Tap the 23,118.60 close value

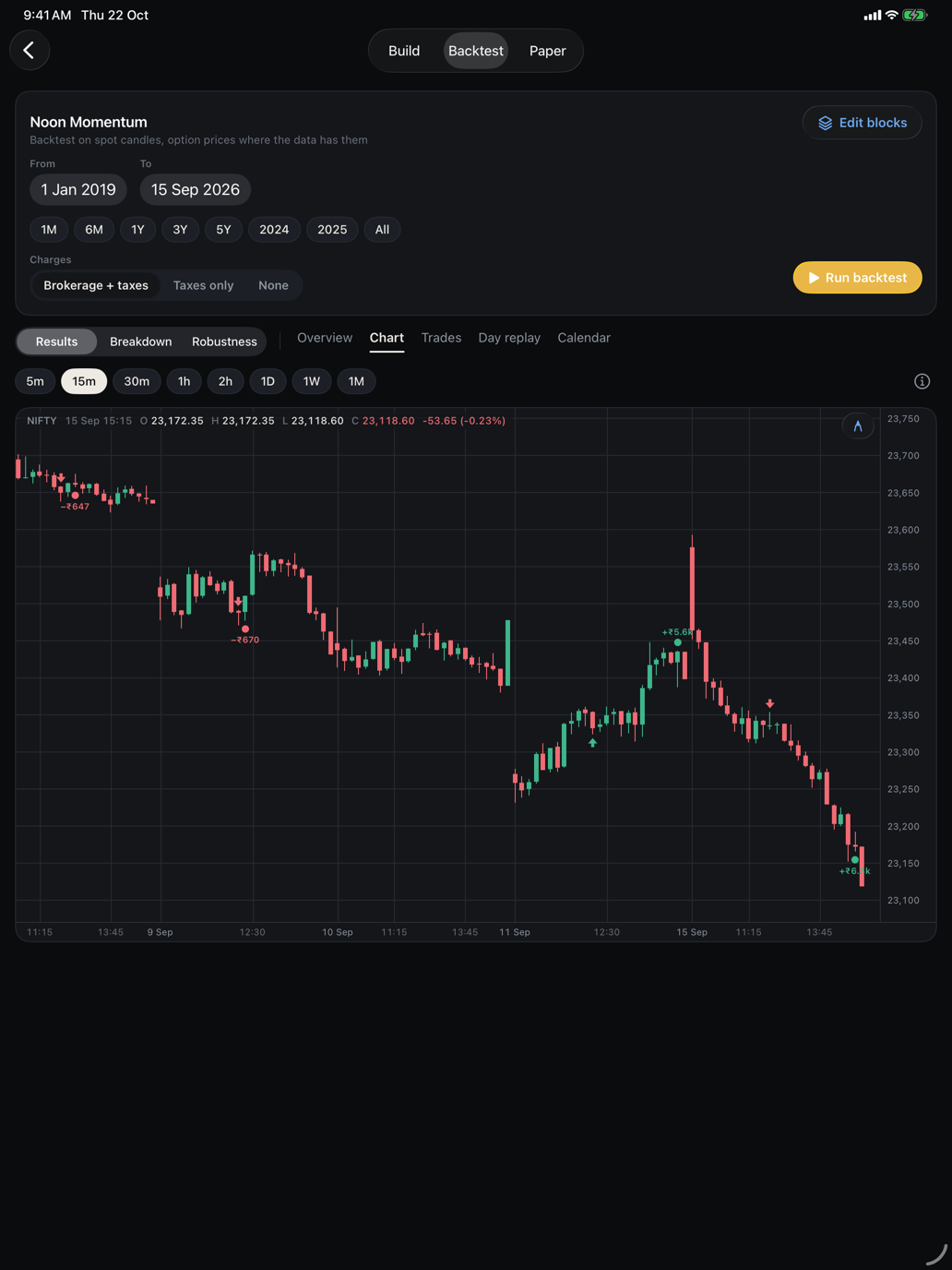[x=388, y=421]
